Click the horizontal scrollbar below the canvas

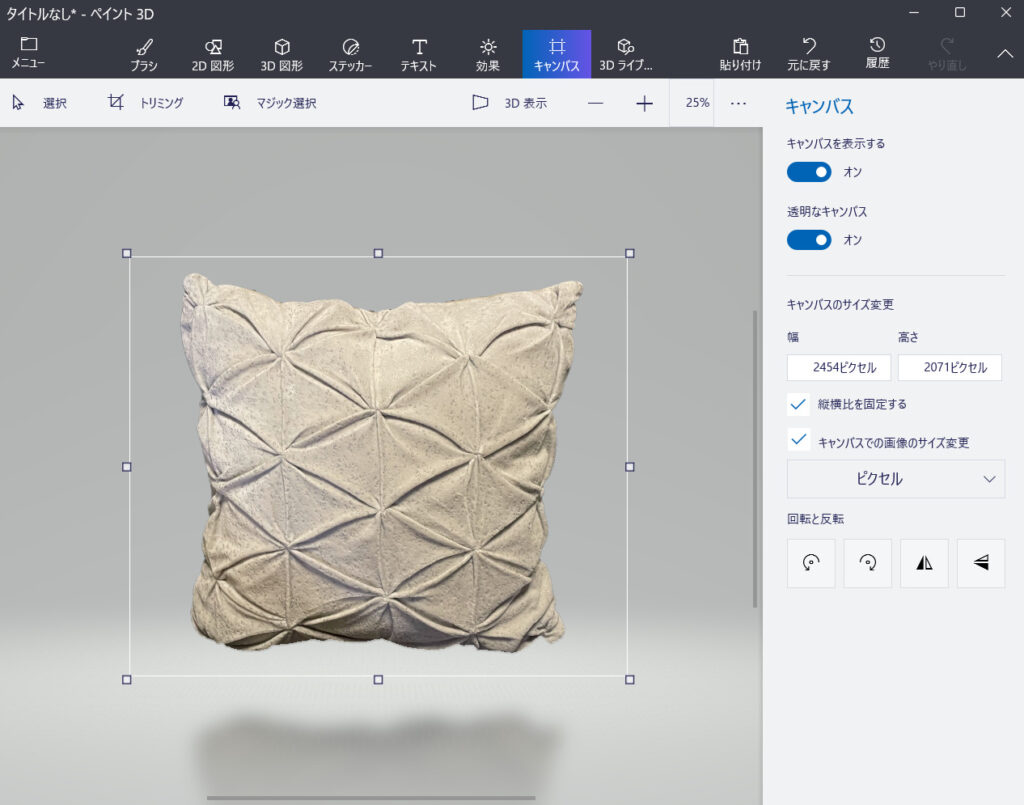coord(371,798)
